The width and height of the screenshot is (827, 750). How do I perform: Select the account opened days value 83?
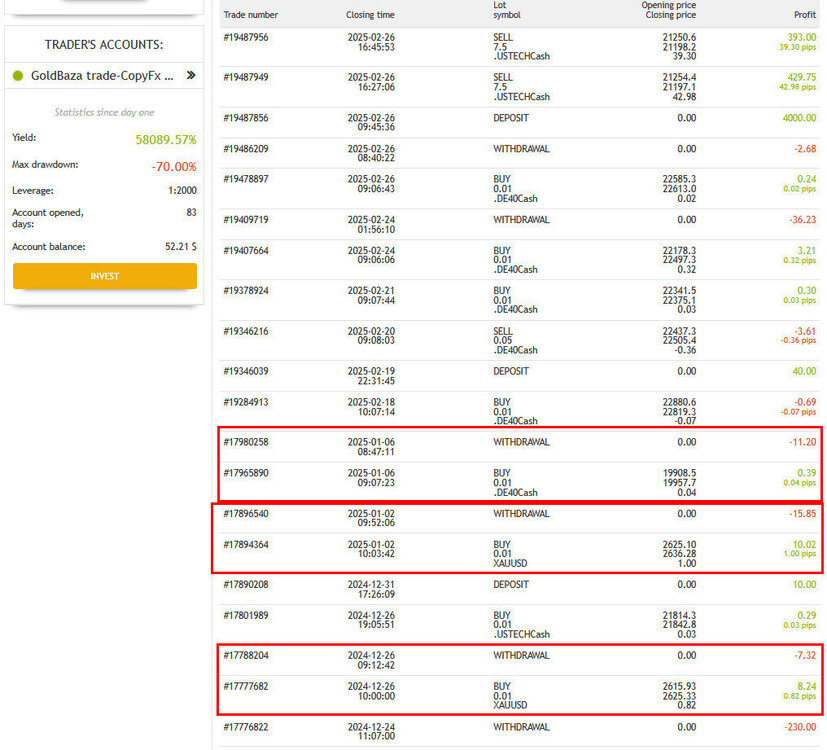(x=191, y=212)
